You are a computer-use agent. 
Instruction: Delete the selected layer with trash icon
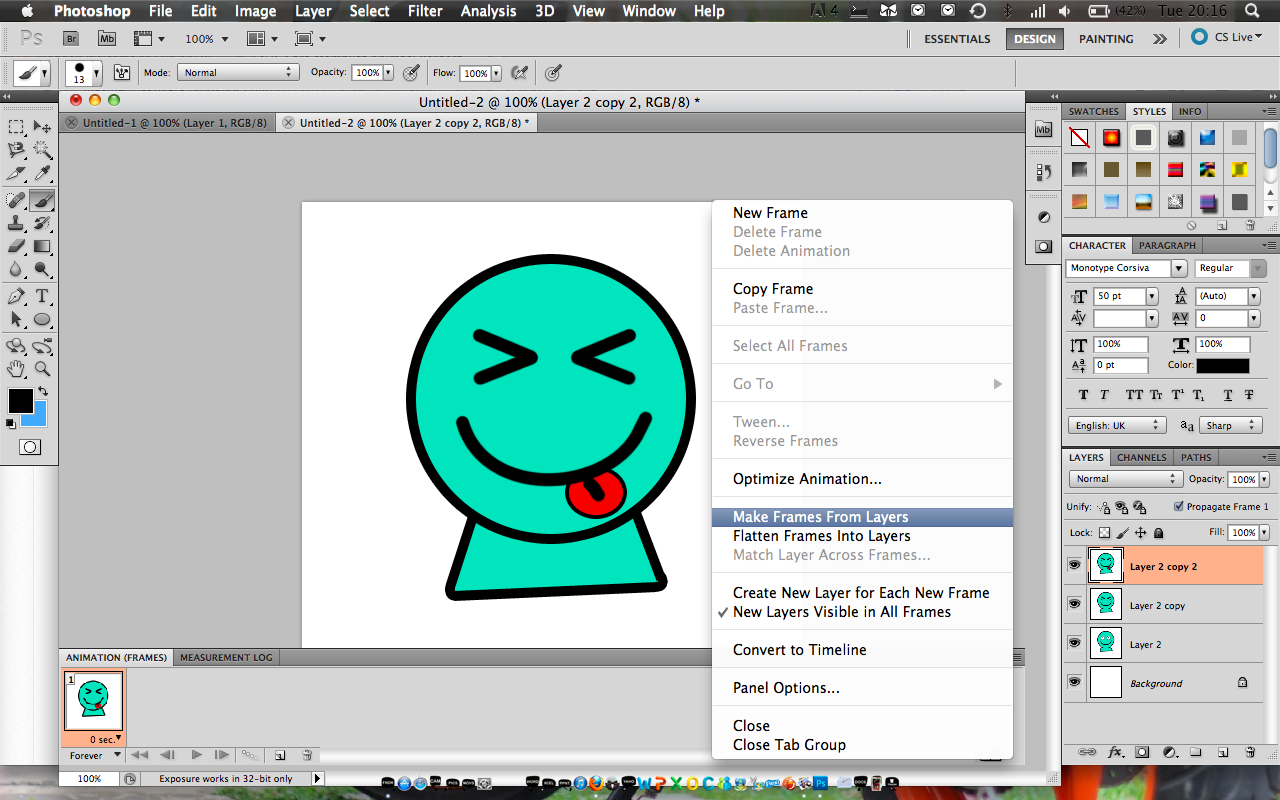1250,752
